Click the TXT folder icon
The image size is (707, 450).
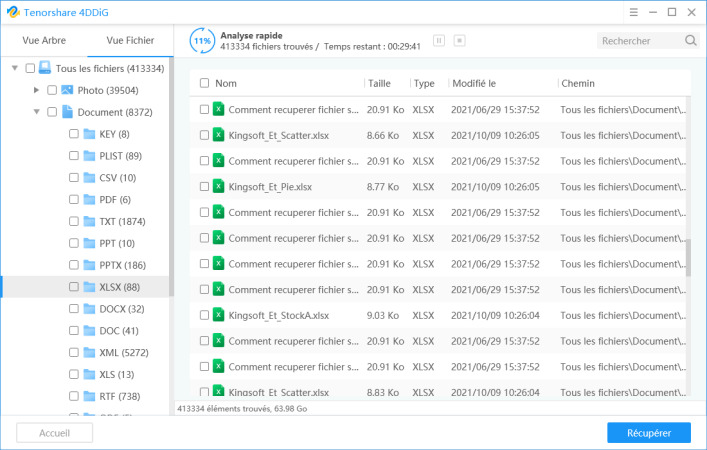point(89,221)
